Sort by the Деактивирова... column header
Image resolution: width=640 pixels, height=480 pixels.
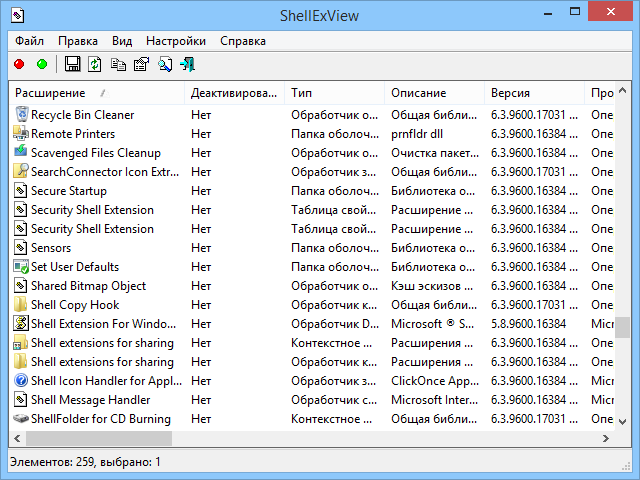click(x=234, y=93)
